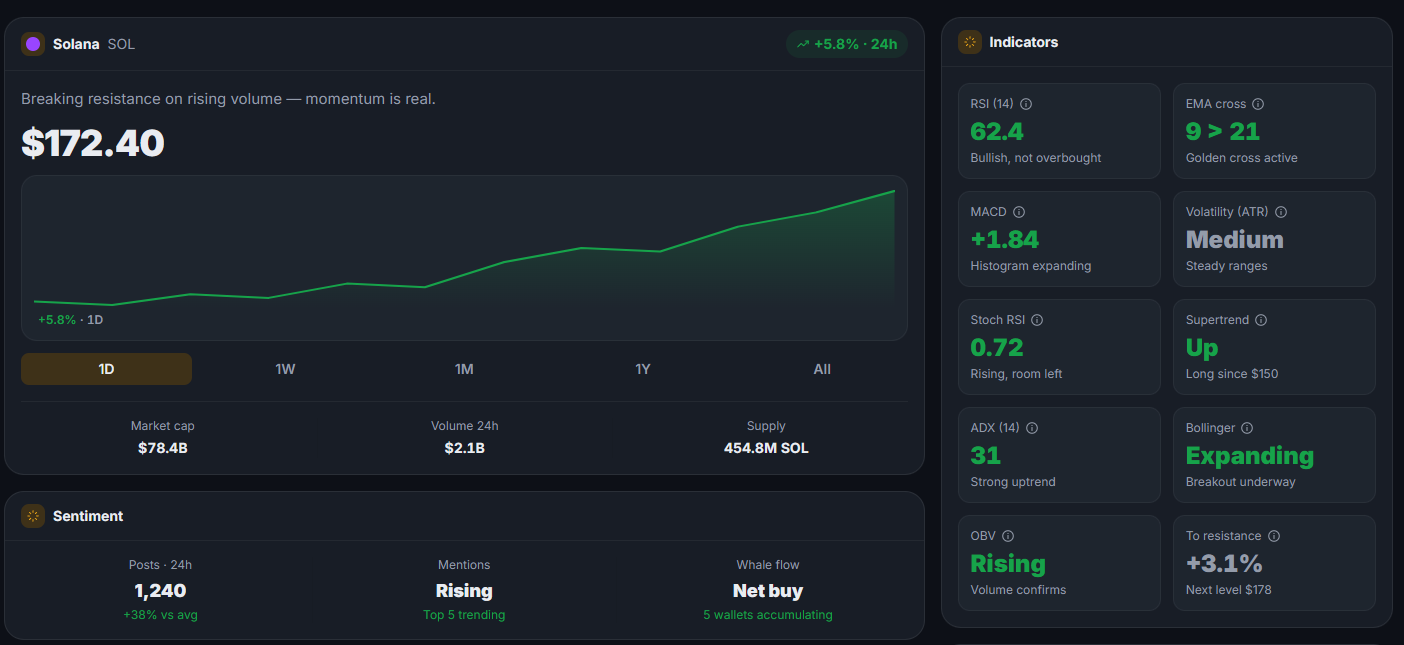The height and width of the screenshot is (645, 1404).
Task: Click the SOL price line chart
Action: coord(464,258)
